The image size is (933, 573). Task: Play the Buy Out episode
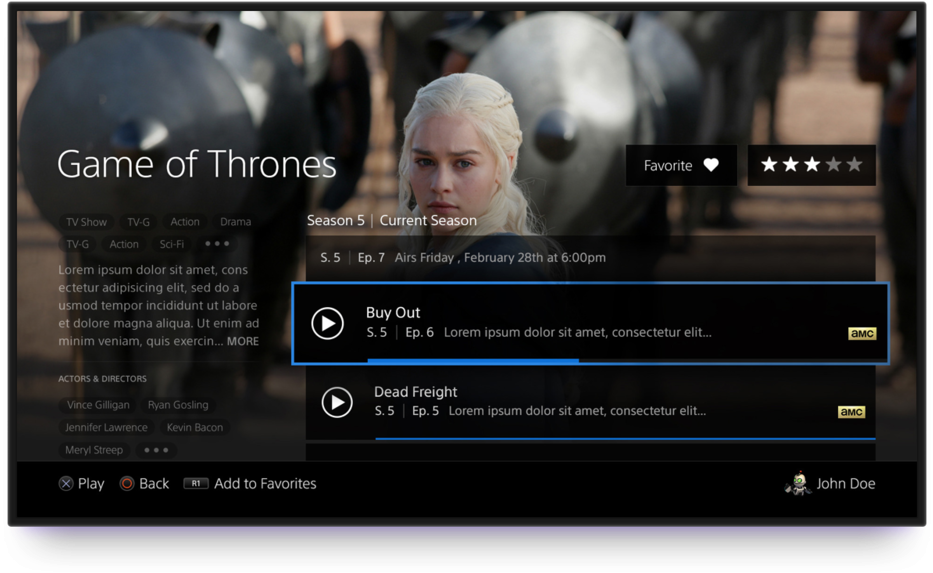[x=327, y=323]
